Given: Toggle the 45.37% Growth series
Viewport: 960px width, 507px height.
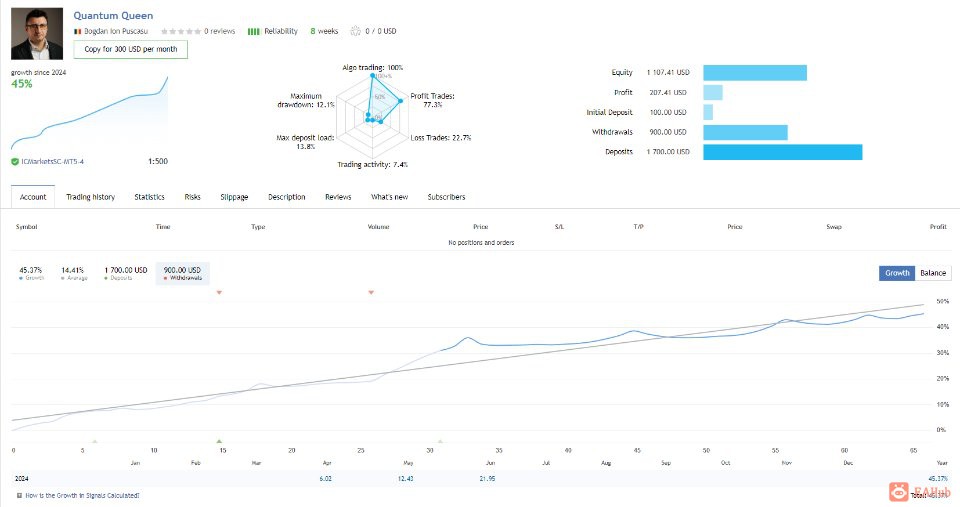Looking at the screenshot, I should point(31,273).
